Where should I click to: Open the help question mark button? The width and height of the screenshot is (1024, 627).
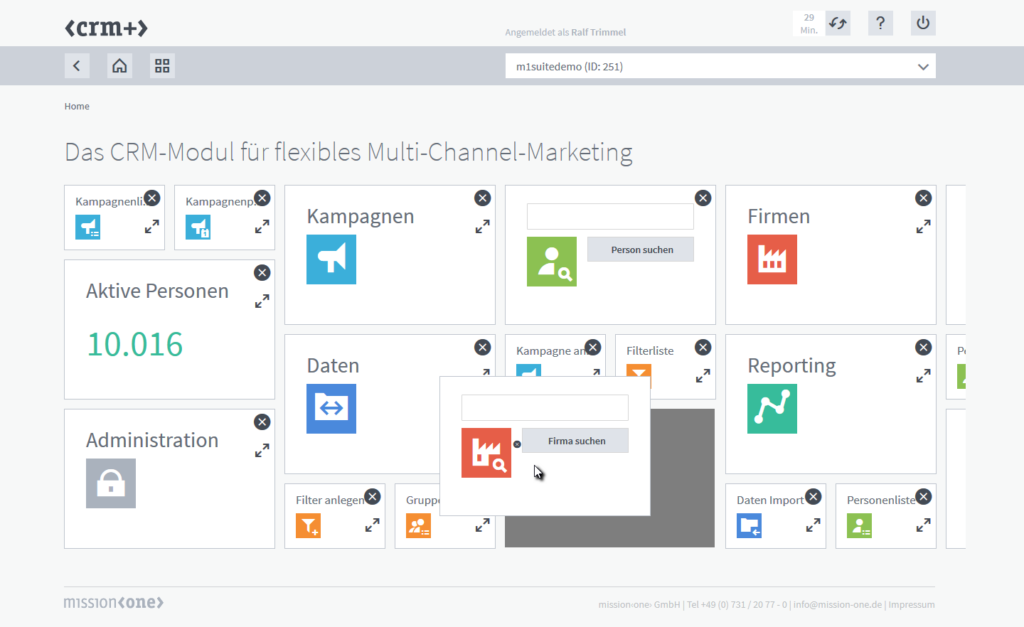[x=880, y=24]
